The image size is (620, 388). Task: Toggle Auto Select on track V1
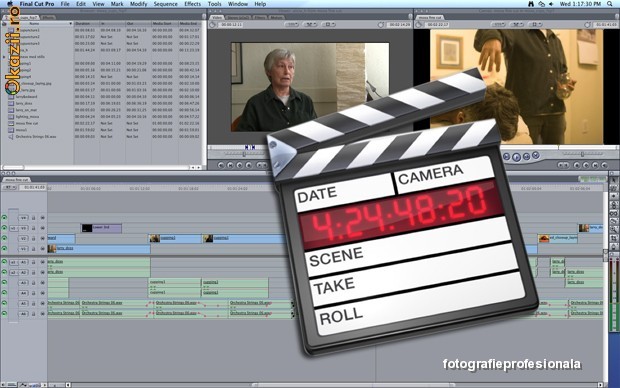coord(43,249)
